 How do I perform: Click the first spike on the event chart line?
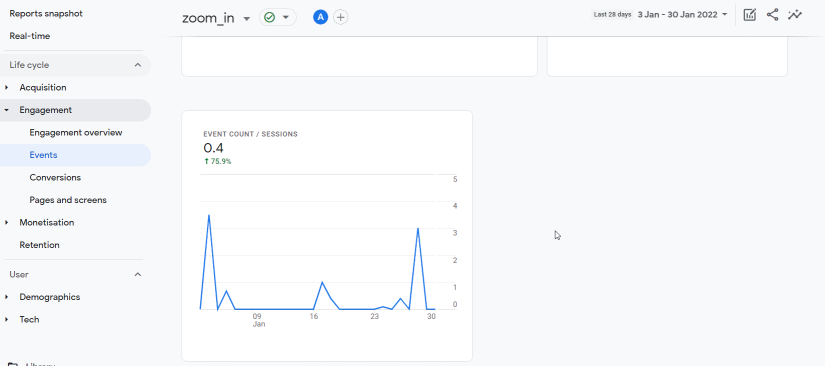pos(209,216)
